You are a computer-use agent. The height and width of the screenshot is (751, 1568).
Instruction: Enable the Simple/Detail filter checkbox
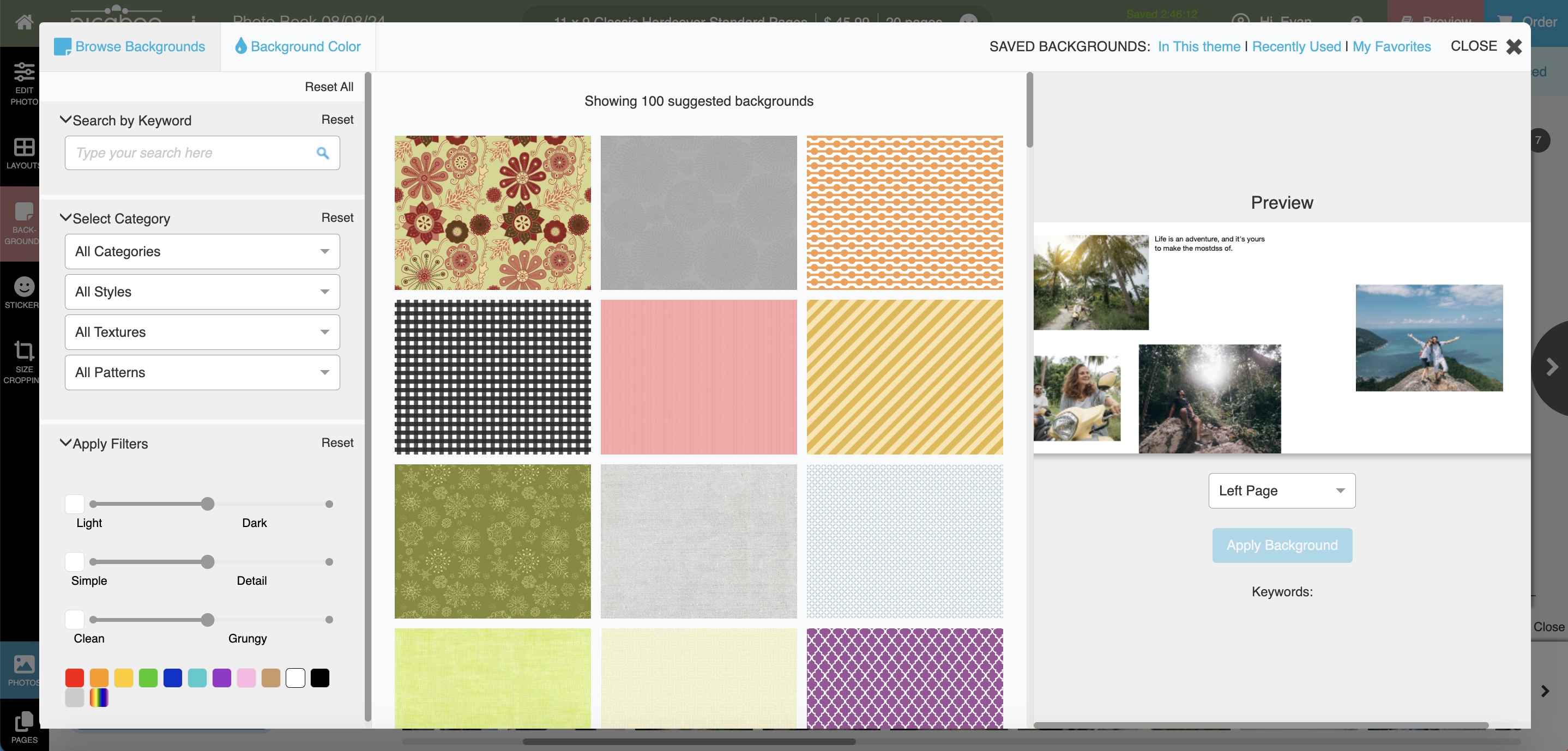(74, 561)
